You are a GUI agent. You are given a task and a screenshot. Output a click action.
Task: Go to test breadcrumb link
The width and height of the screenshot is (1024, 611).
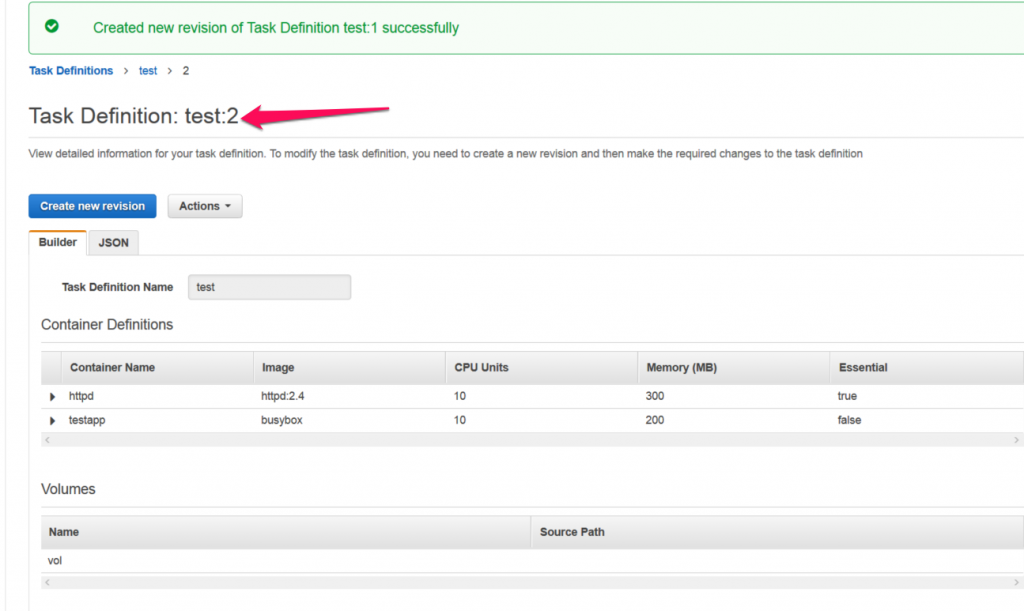pos(148,70)
